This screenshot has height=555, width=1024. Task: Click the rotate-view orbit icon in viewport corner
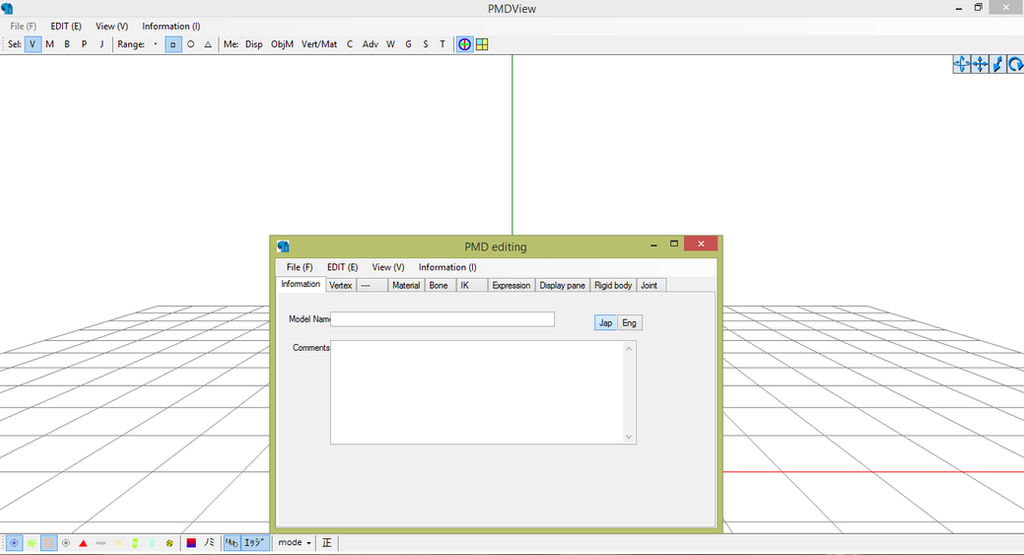(961, 64)
